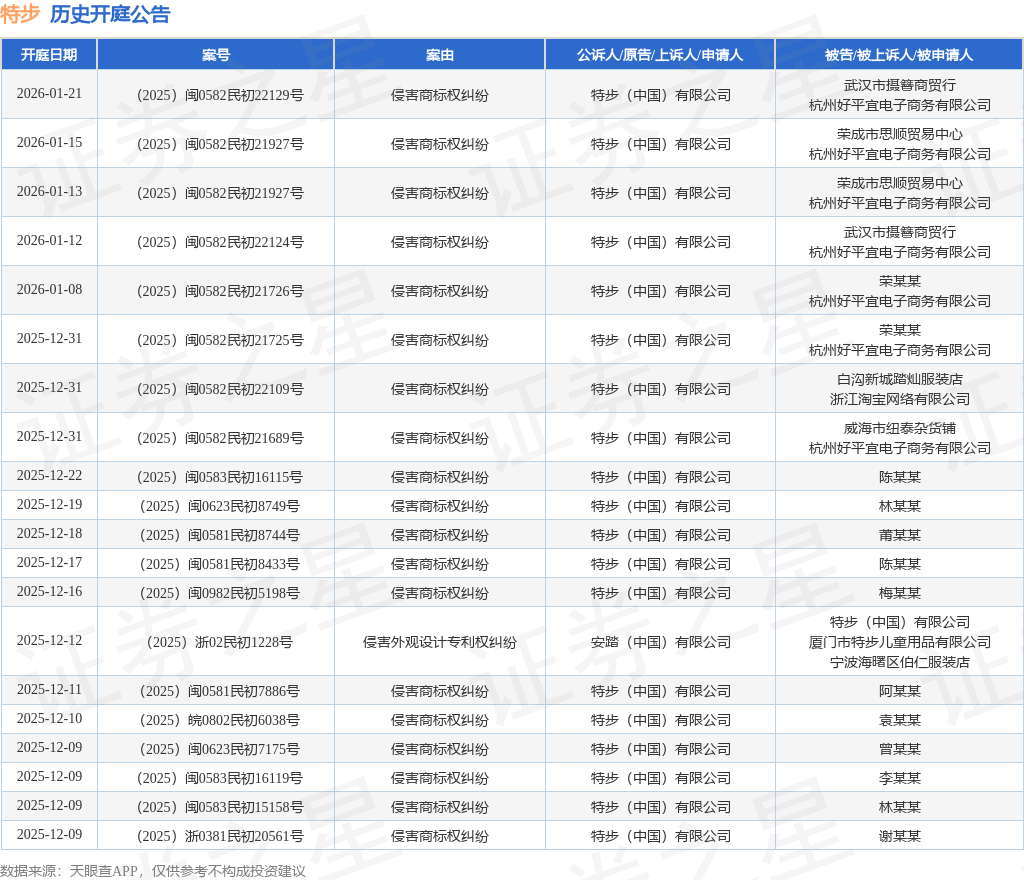Select the 案号 column header
Image resolution: width=1024 pixels, height=880 pixels.
[216, 55]
